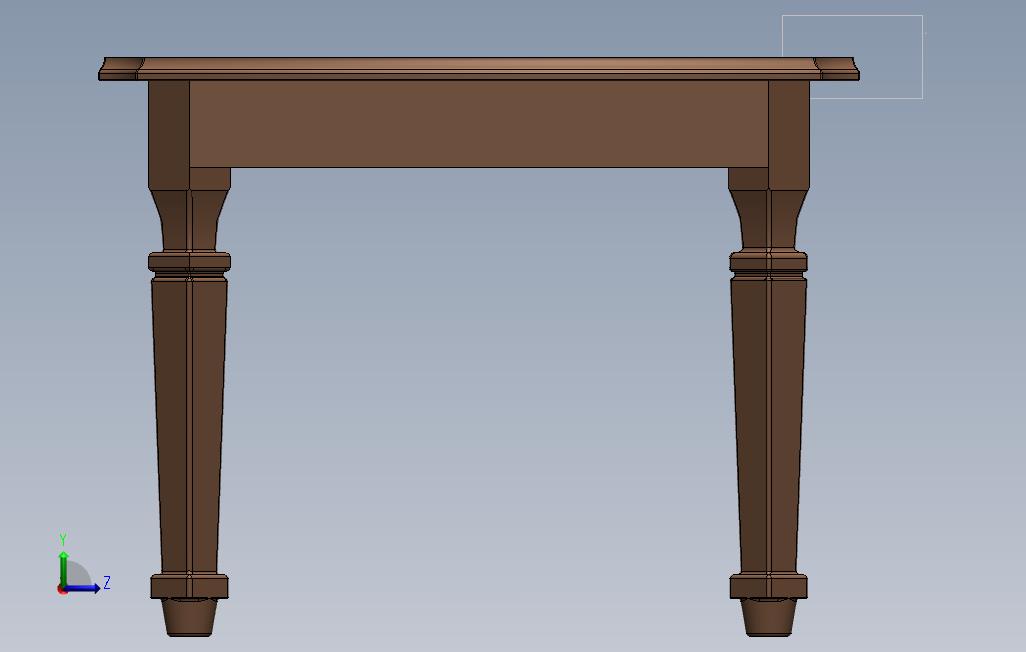The height and width of the screenshot is (652, 1026).
Task: Select the front apron panel under the tabletop
Action: pyautogui.click(x=478, y=124)
